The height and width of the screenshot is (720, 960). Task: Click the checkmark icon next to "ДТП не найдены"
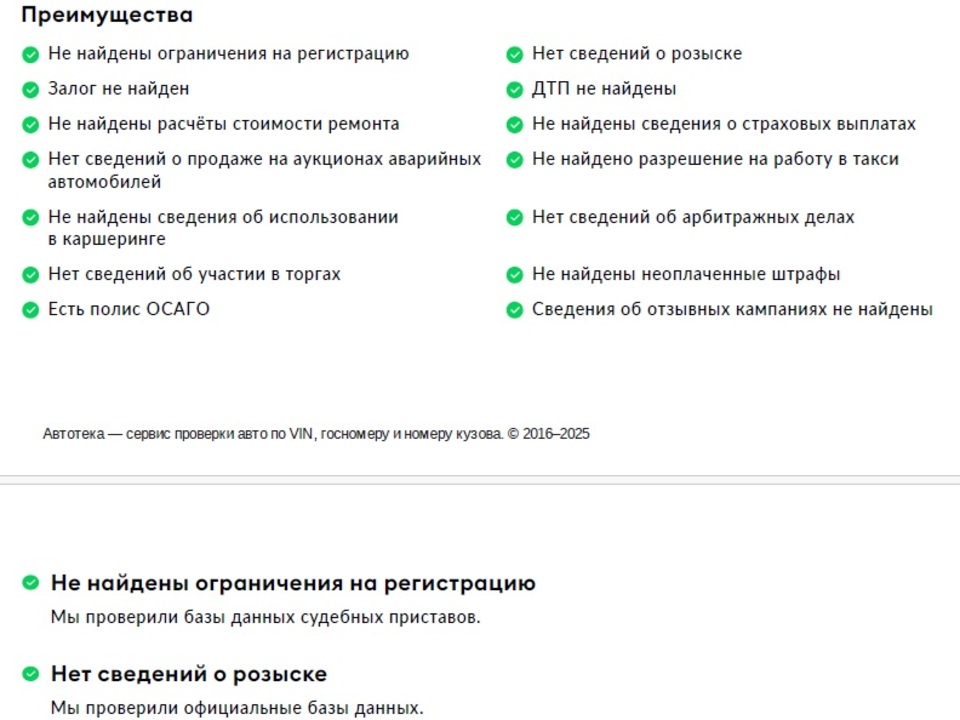515,90
